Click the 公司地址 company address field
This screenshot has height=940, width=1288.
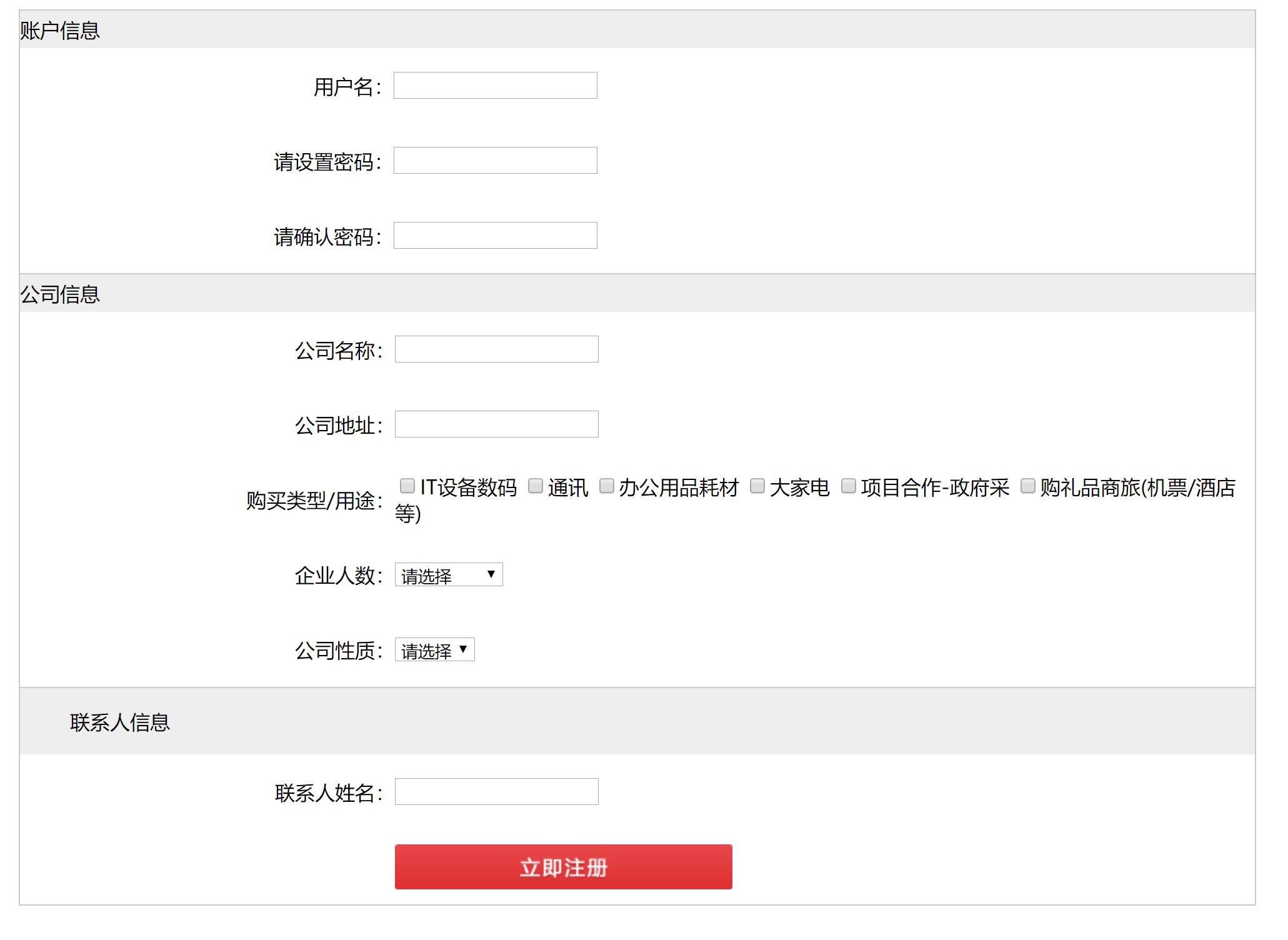click(x=496, y=424)
